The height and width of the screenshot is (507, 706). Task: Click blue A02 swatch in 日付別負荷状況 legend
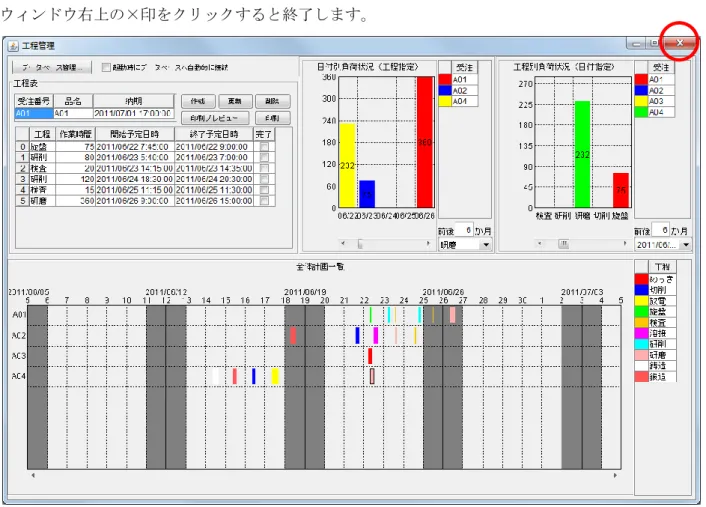pyautogui.click(x=445, y=91)
